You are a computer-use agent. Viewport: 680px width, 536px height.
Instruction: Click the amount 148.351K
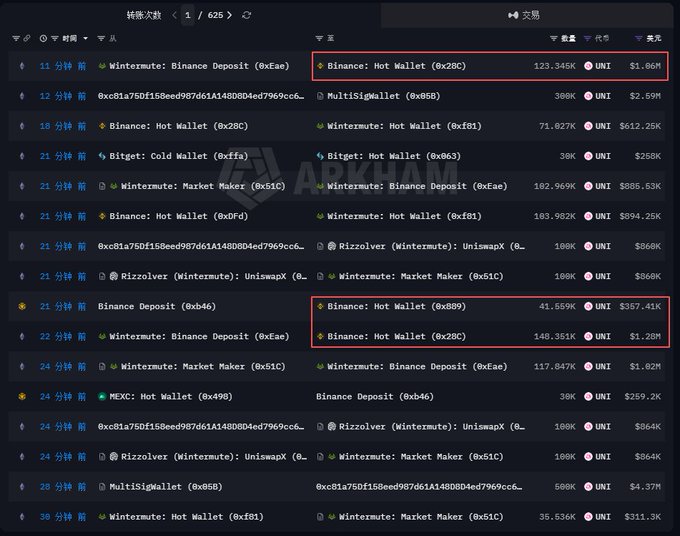tap(555, 336)
